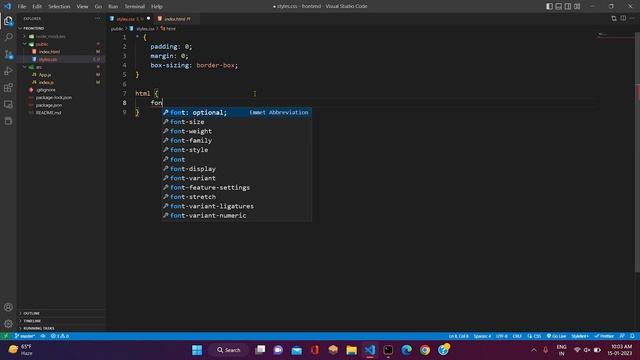
Task: Click the Prettier status item
Action: pyautogui.click(x=604, y=336)
